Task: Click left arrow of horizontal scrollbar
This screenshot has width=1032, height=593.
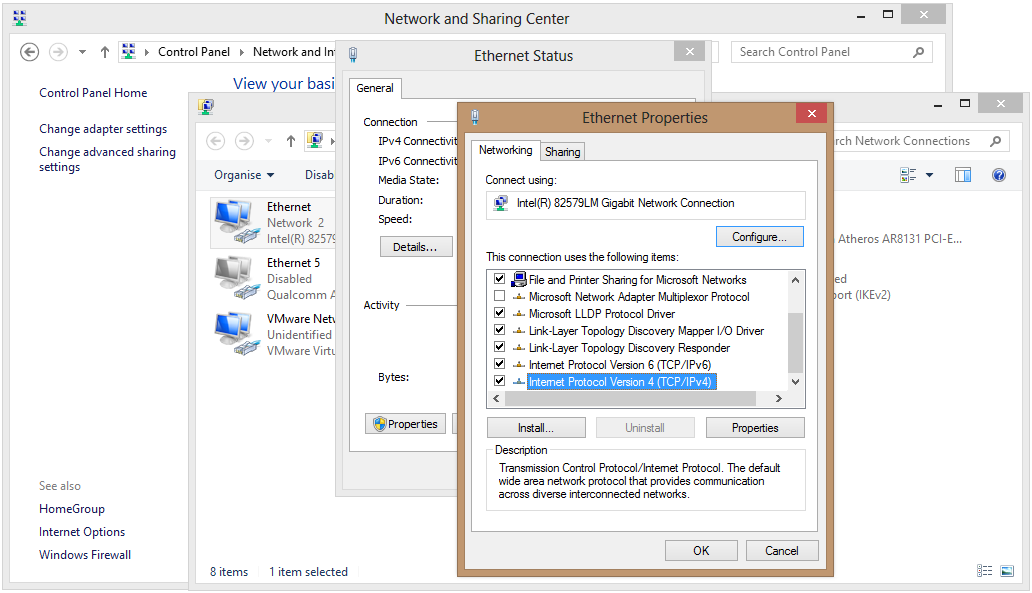Action: point(496,399)
